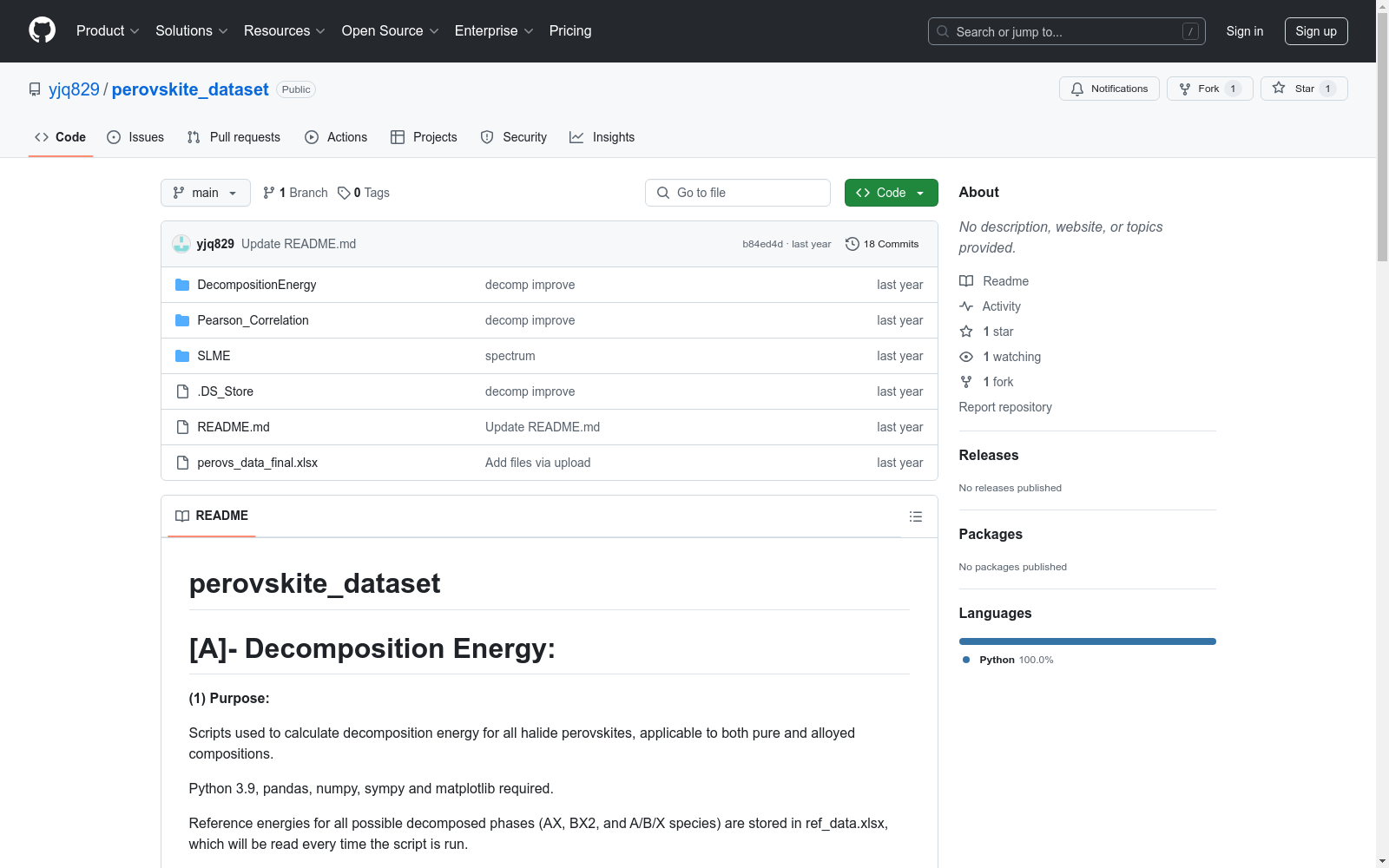Switch to the Issues tab
This screenshot has width=1389, height=868.
pyautogui.click(x=135, y=137)
